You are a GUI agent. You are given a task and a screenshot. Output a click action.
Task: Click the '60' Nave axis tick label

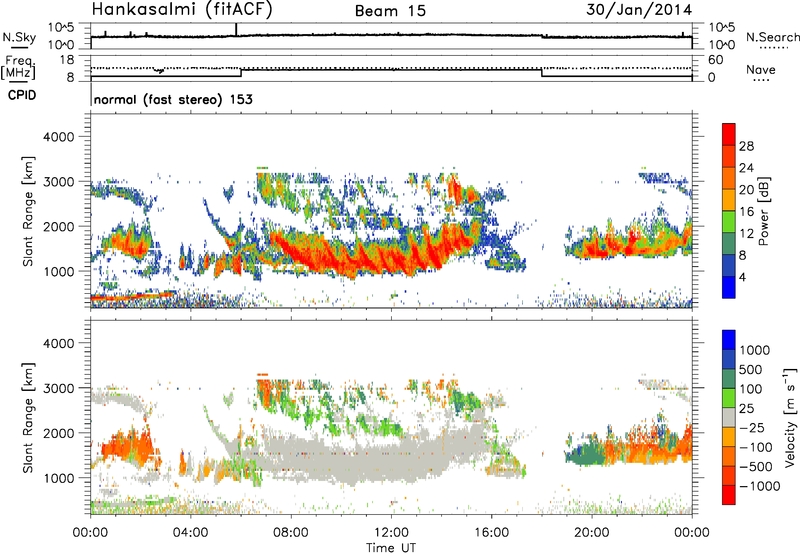point(715,60)
